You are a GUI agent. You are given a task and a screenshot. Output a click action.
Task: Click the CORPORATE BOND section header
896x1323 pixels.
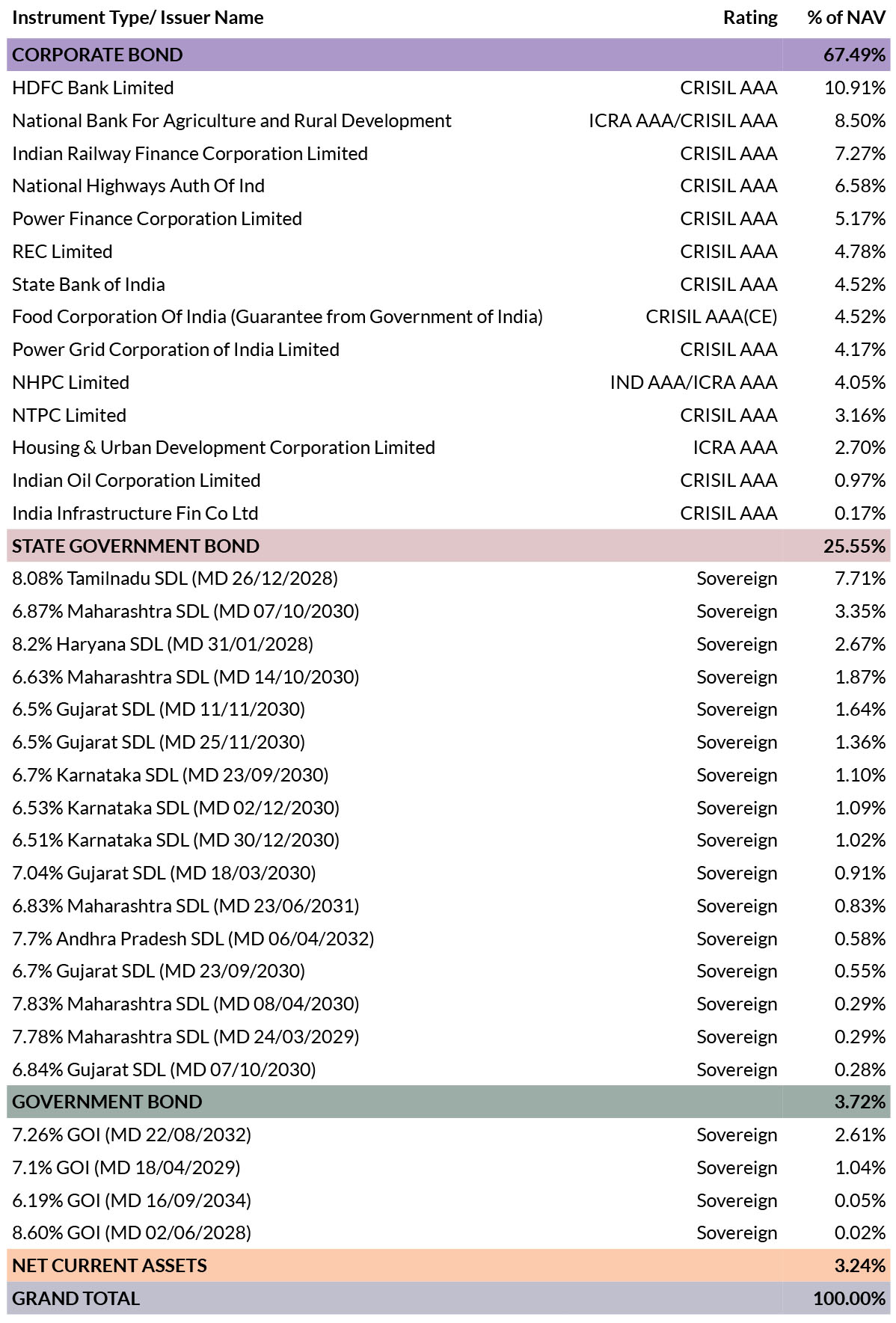pos(448,55)
